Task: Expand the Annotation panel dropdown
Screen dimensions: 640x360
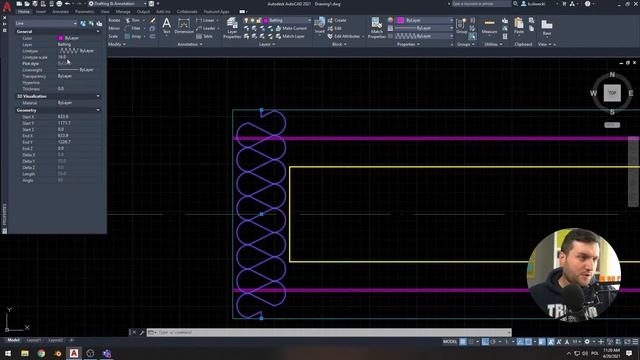Action: pos(190,44)
